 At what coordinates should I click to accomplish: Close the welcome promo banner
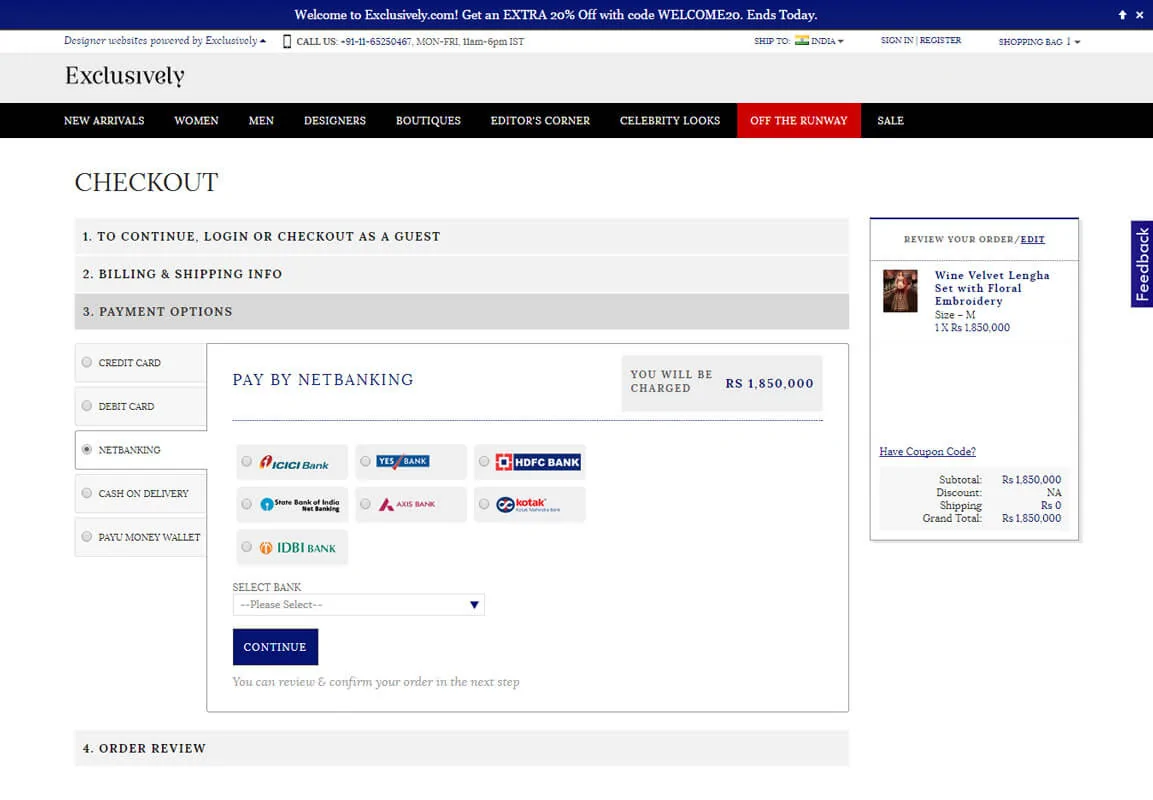pyautogui.click(x=1139, y=15)
